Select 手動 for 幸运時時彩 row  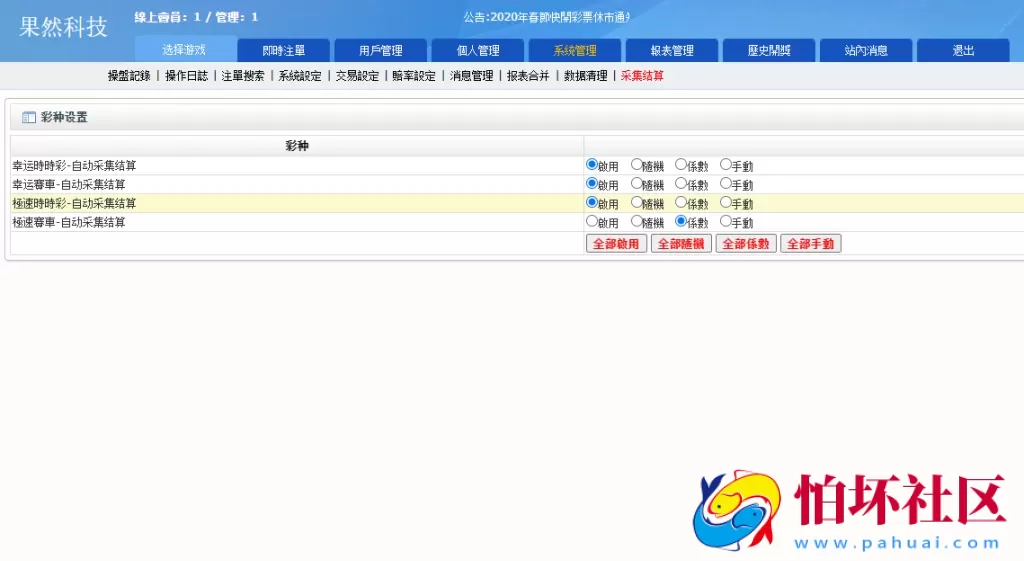(x=726, y=165)
